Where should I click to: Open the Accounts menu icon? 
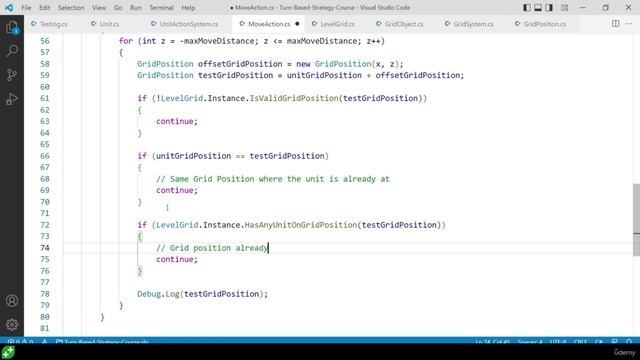[12, 301]
